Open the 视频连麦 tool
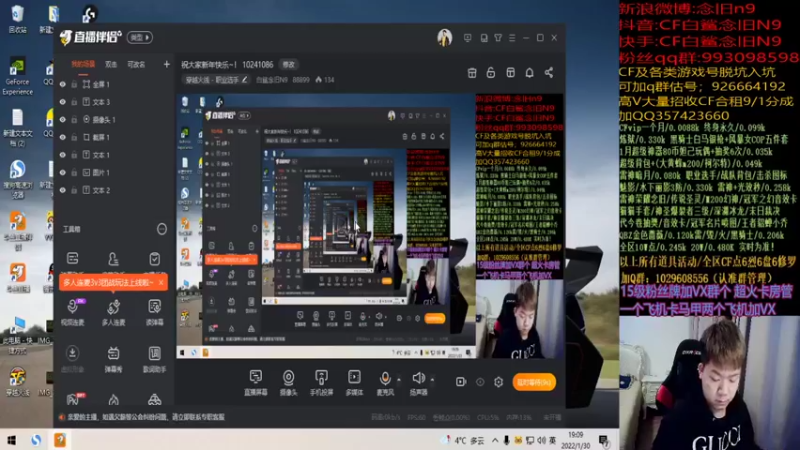 tap(72, 312)
